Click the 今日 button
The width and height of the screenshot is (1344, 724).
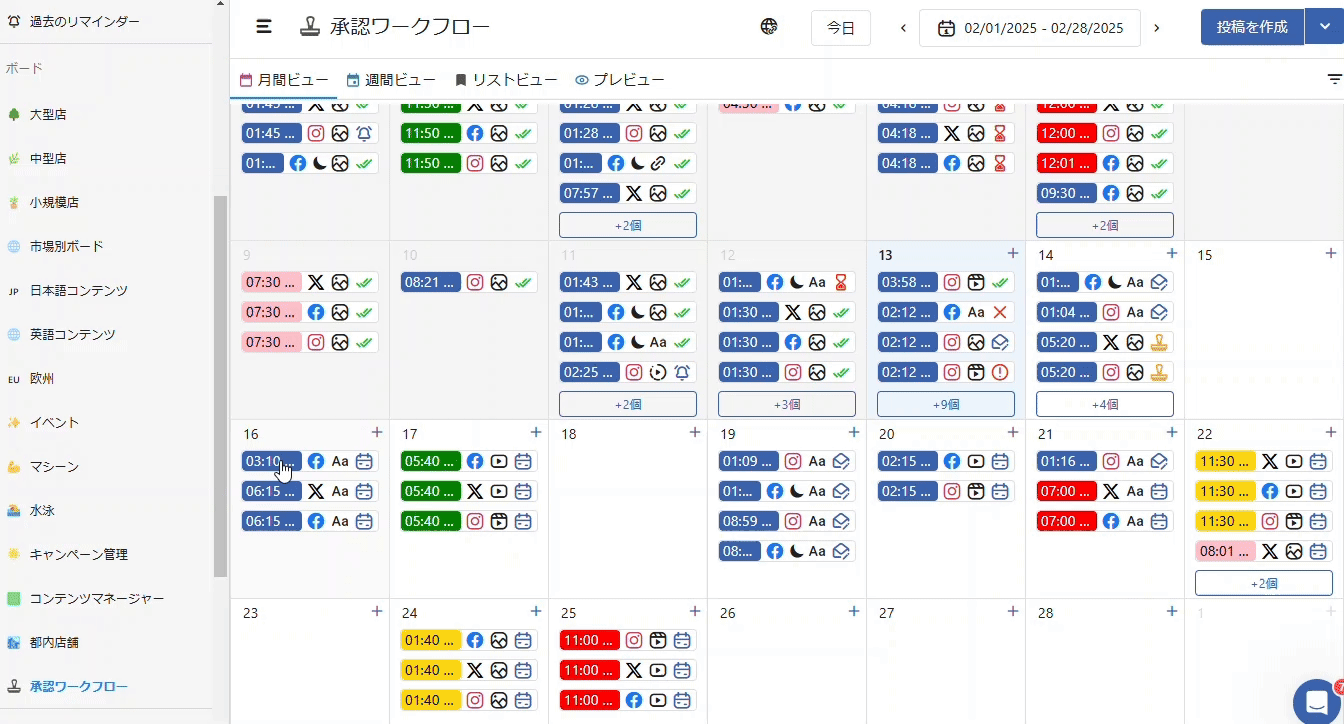[x=841, y=28]
